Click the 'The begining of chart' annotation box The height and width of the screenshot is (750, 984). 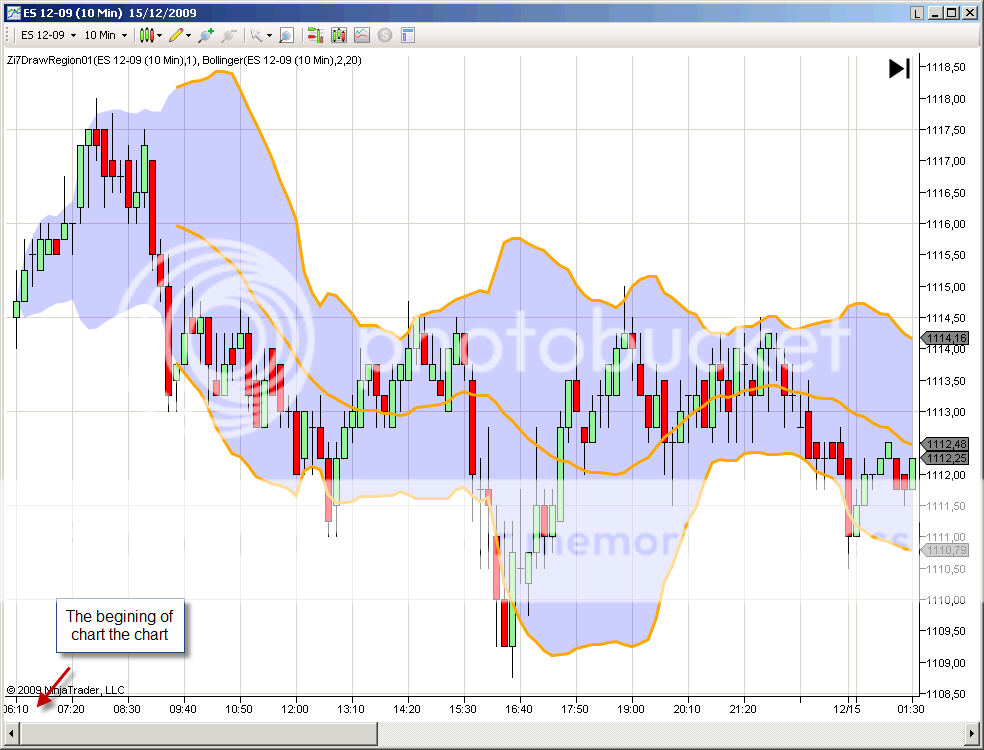click(119, 626)
